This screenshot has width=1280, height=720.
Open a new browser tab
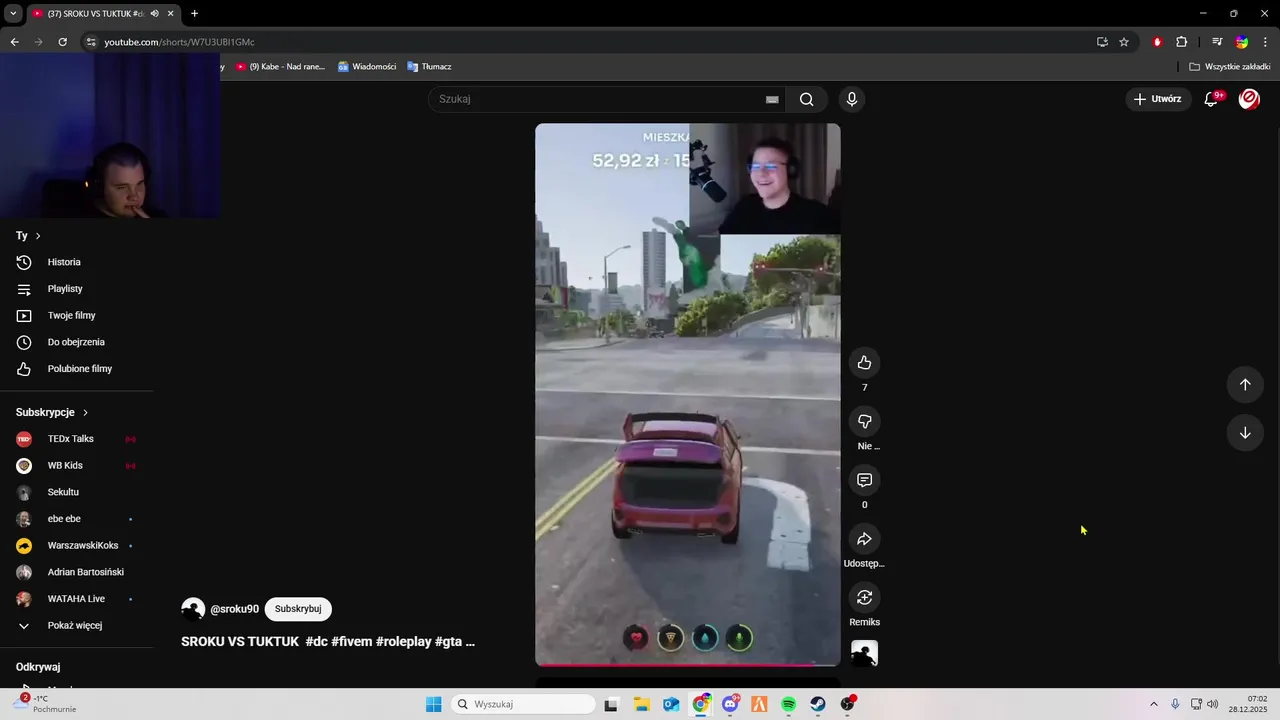(194, 13)
